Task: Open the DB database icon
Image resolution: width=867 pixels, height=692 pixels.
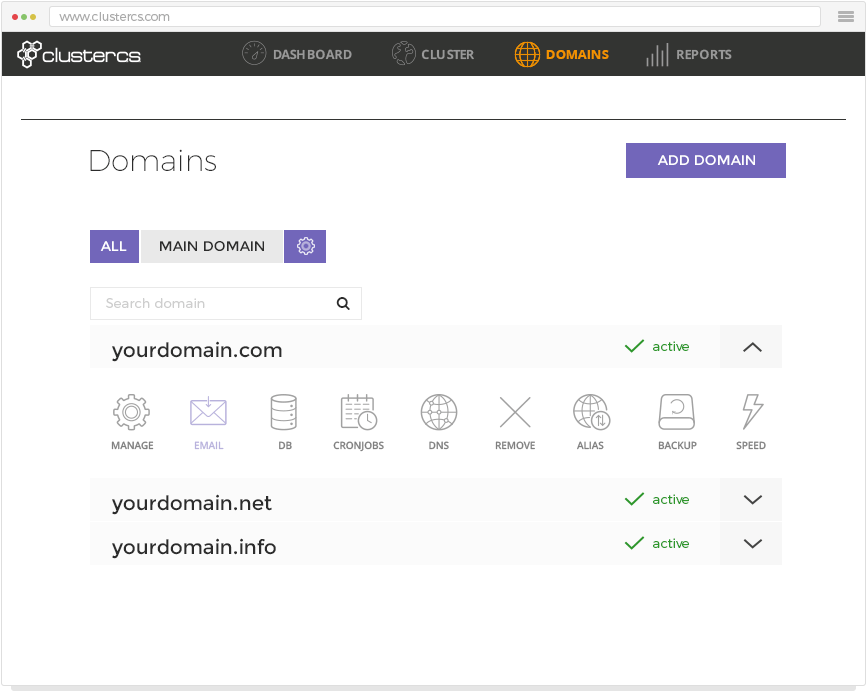Action: (x=284, y=412)
